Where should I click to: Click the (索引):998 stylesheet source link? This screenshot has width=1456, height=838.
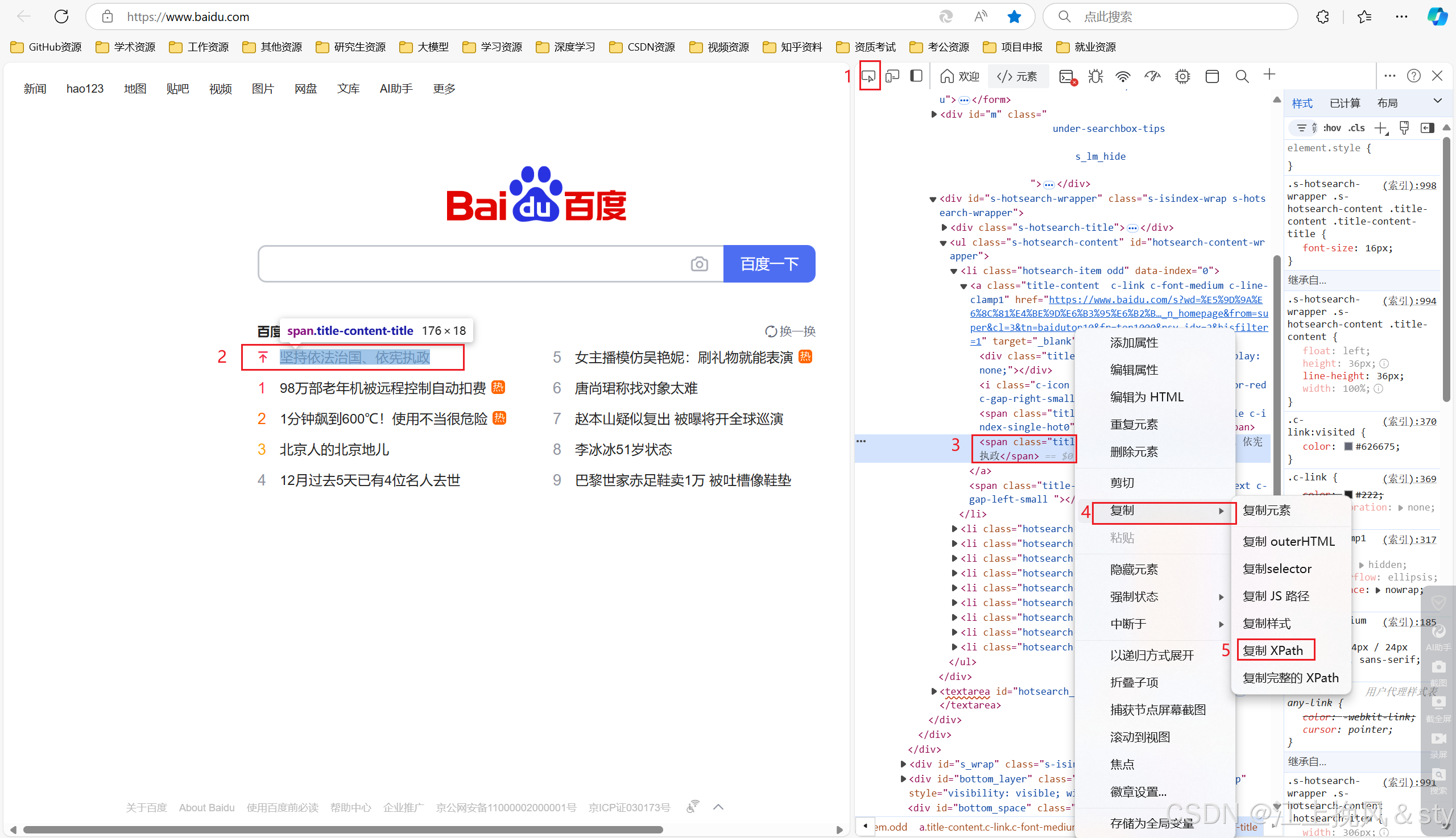(1409, 185)
